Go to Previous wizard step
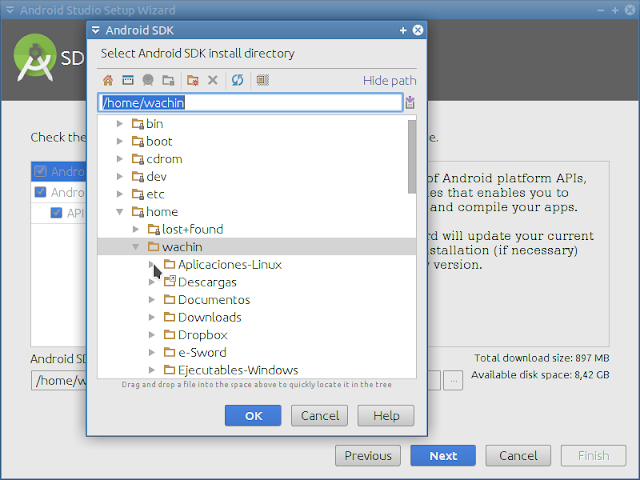This screenshot has width=640, height=480. click(368, 456)
